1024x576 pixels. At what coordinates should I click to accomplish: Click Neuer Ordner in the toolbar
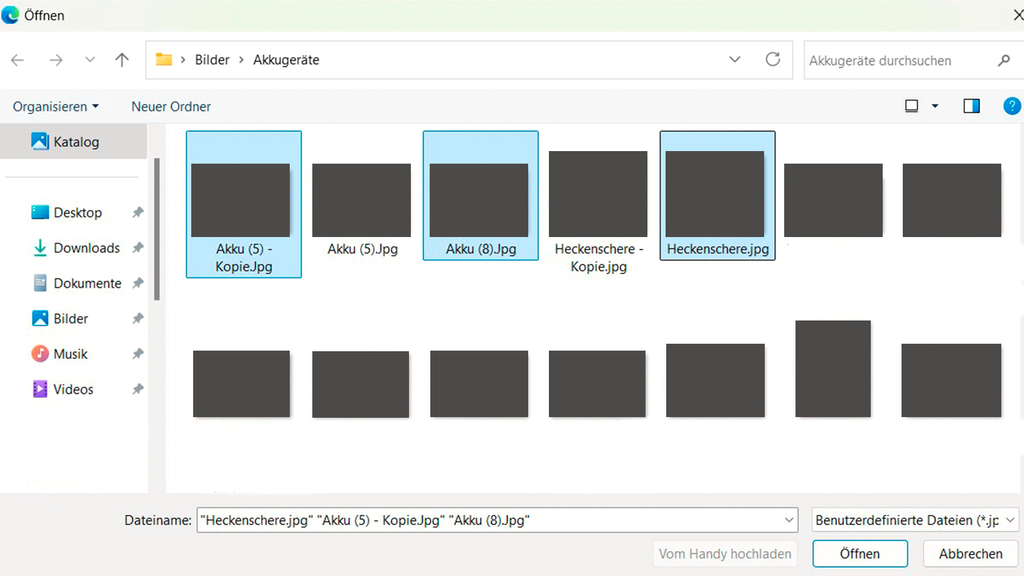171,106
